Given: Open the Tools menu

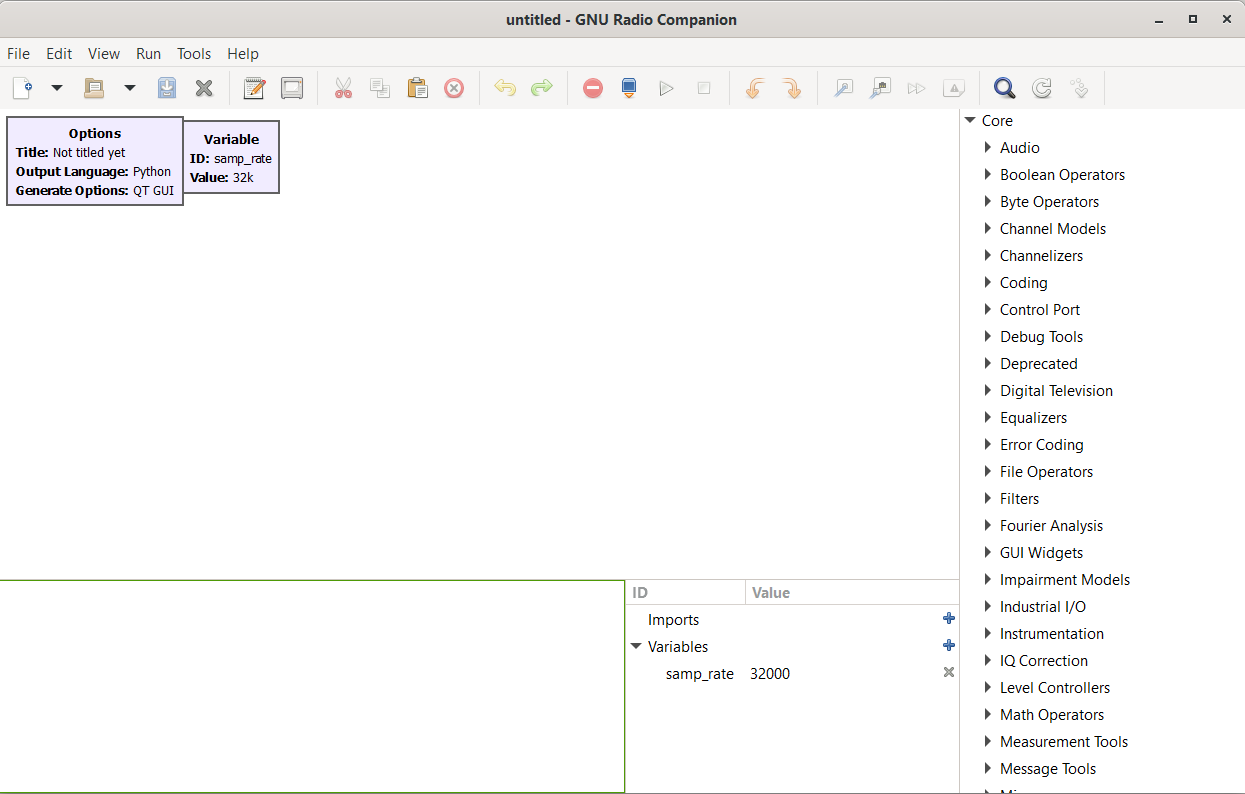Looking at the screenshot, I should (x=194, y=54).
